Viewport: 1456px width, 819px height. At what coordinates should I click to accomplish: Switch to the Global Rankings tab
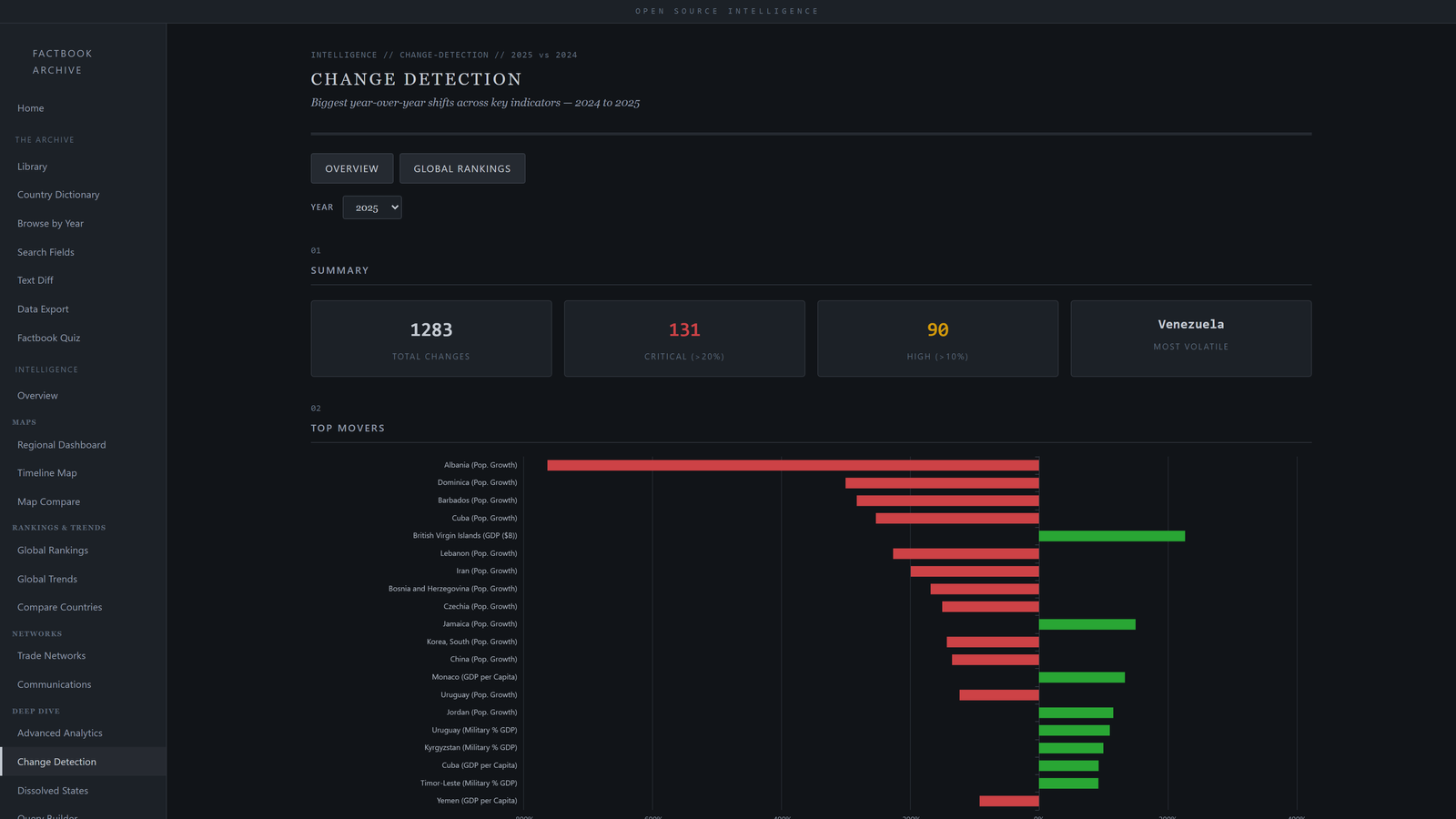[x=461, y=168]
